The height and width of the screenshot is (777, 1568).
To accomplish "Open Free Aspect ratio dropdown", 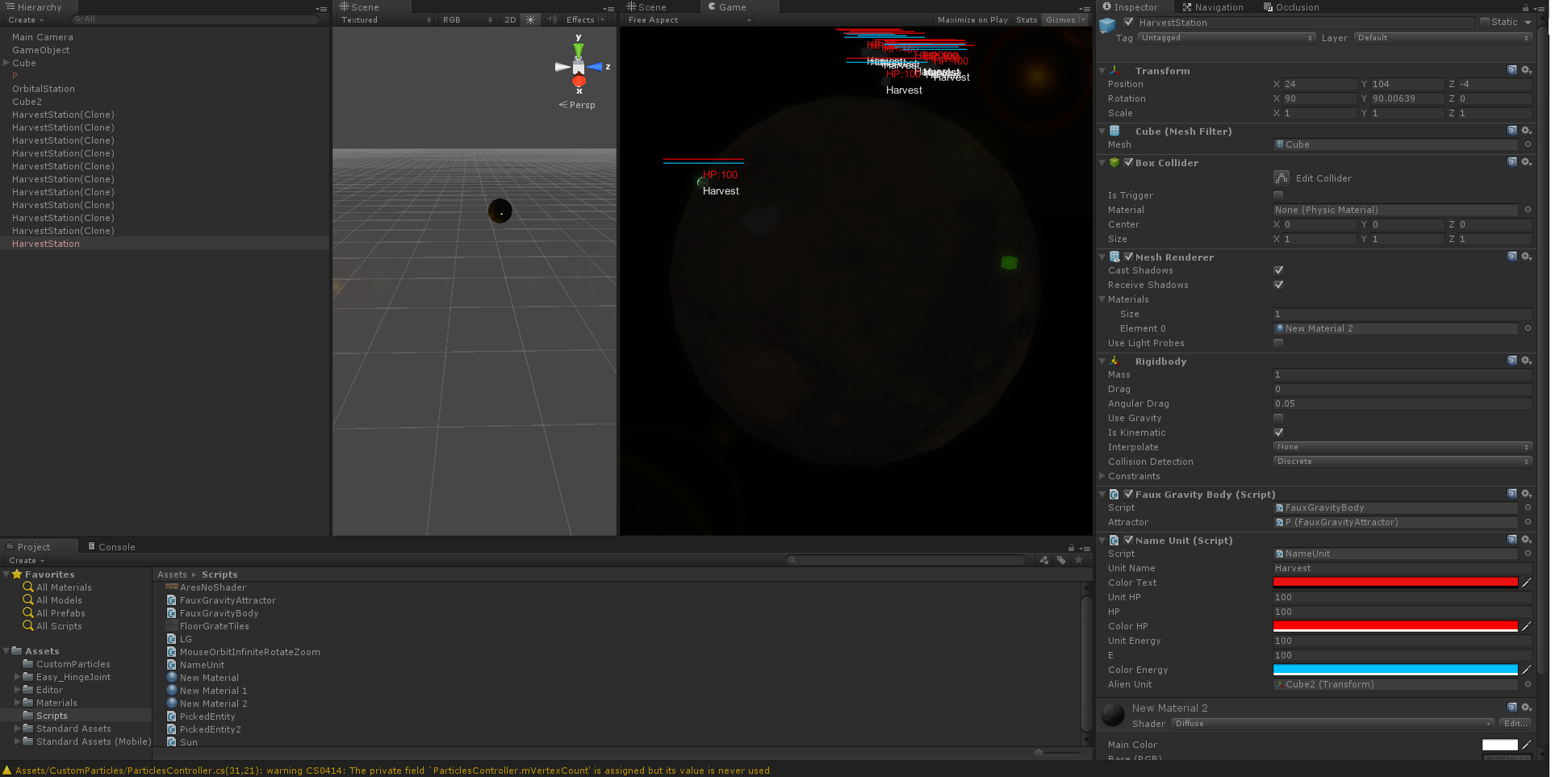I will 689,20.
